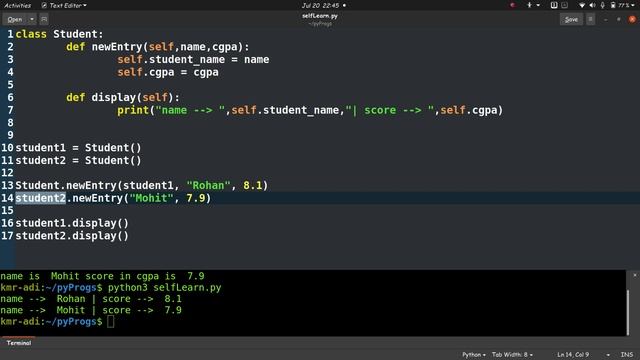The width and height of the screenshot is (640, 360).
Task: Click the terminal prompt cursor on last line
Action: [111, 322]
